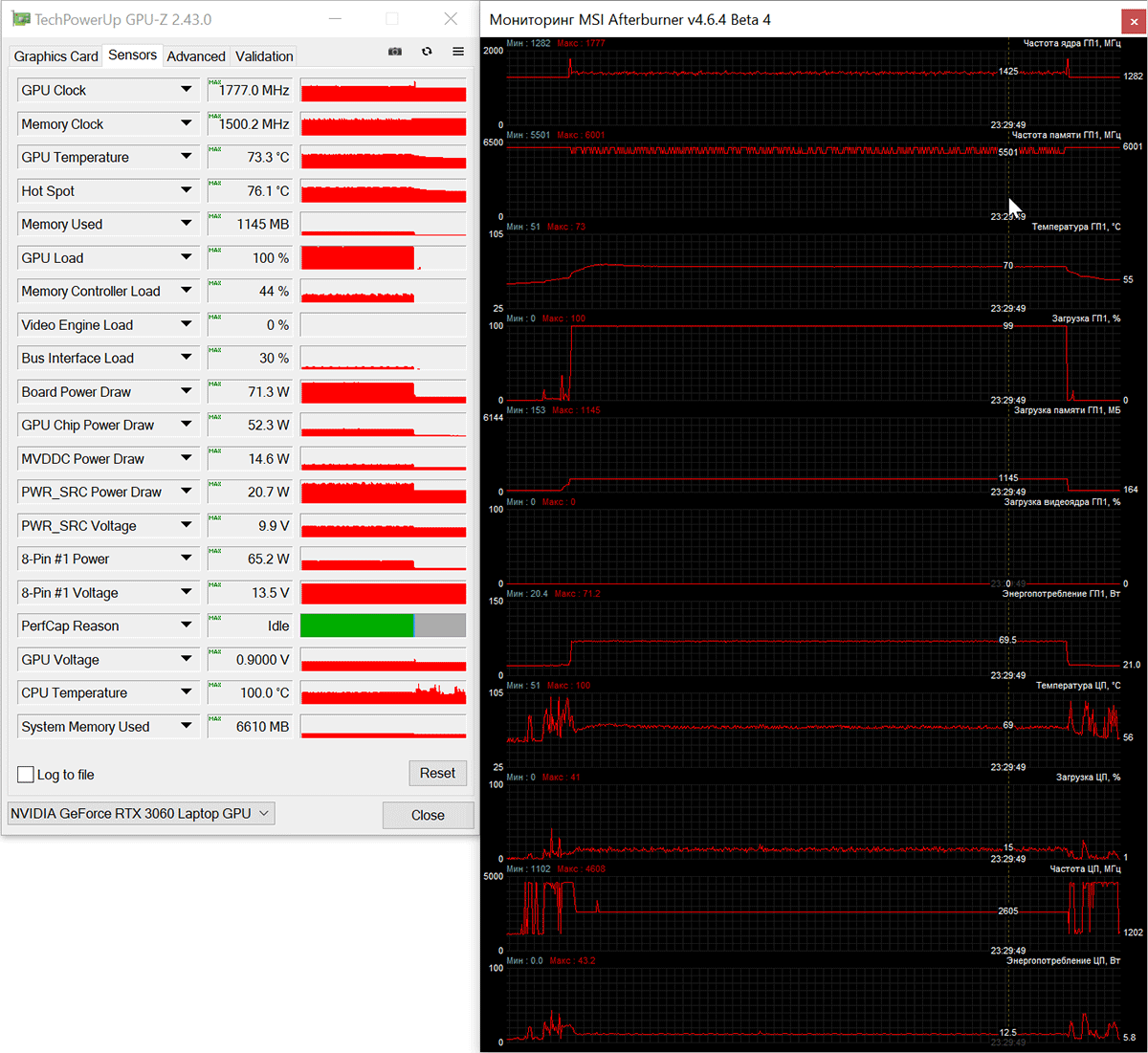Open the PerfCap Reason dropdown
1148x1053 pixels.
186,625
